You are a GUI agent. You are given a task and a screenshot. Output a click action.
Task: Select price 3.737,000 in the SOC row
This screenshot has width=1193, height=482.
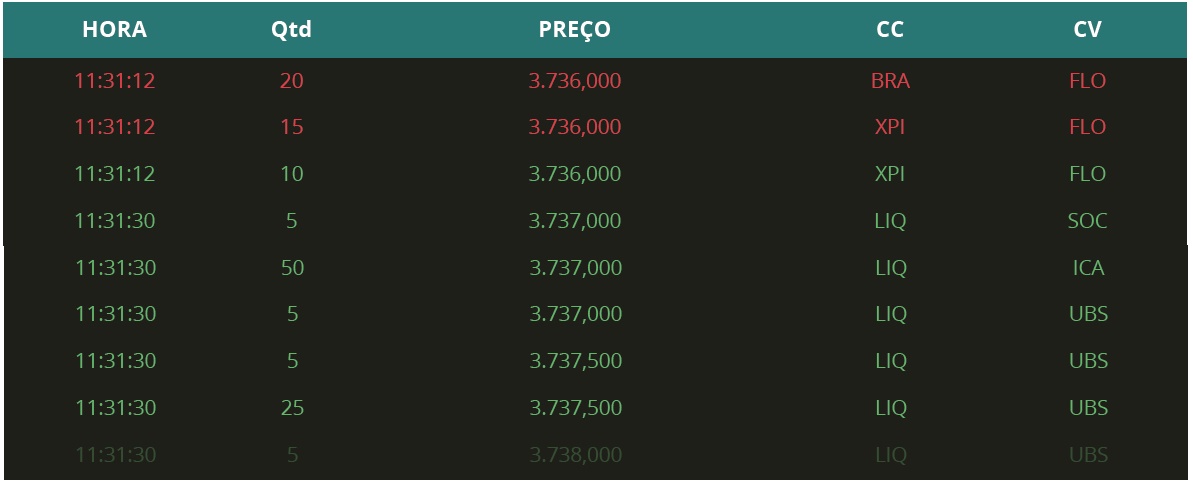[x=574, y=221]
